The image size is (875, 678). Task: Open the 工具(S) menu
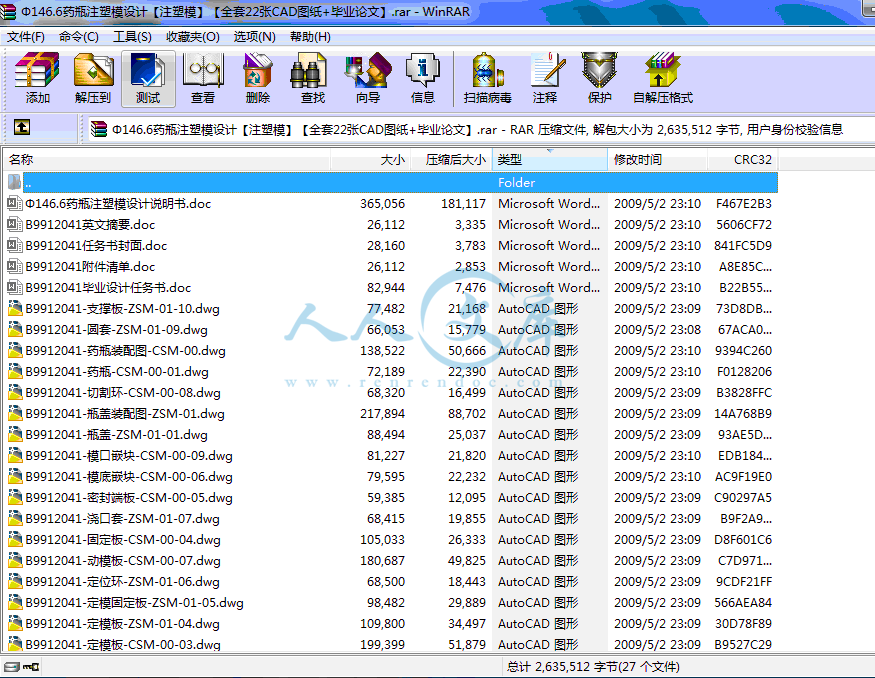click(132, 37)
